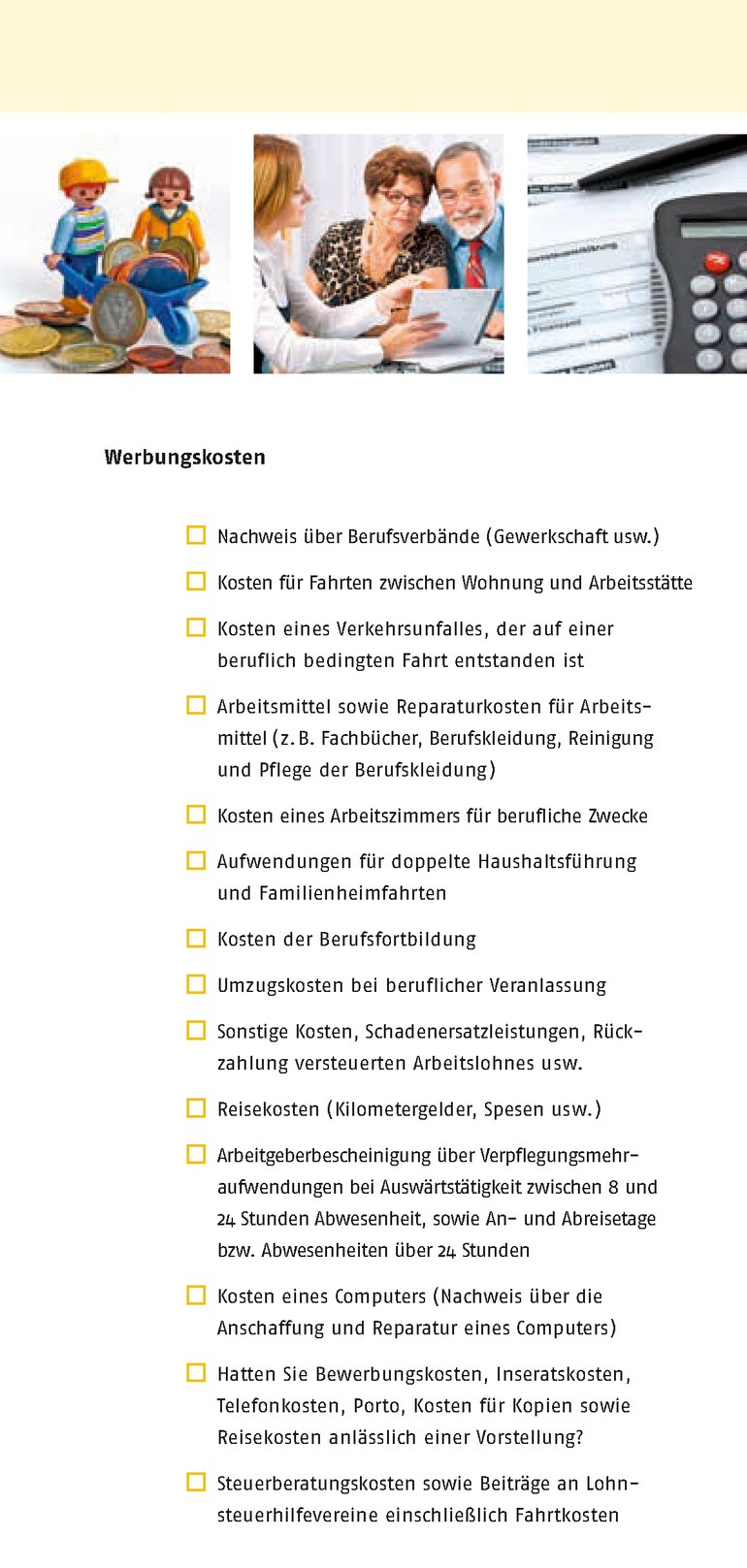Screen dimensions: 747x1568
Task: Check the Verkehrsunfall costs checkbox
Action: click(196, 627)
